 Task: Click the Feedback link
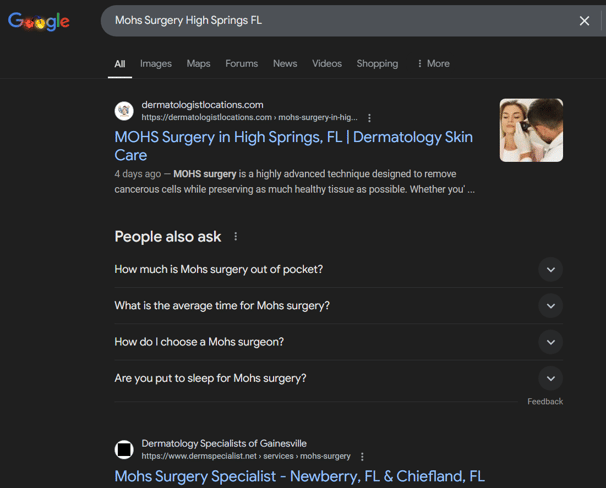tap(545, 402)
